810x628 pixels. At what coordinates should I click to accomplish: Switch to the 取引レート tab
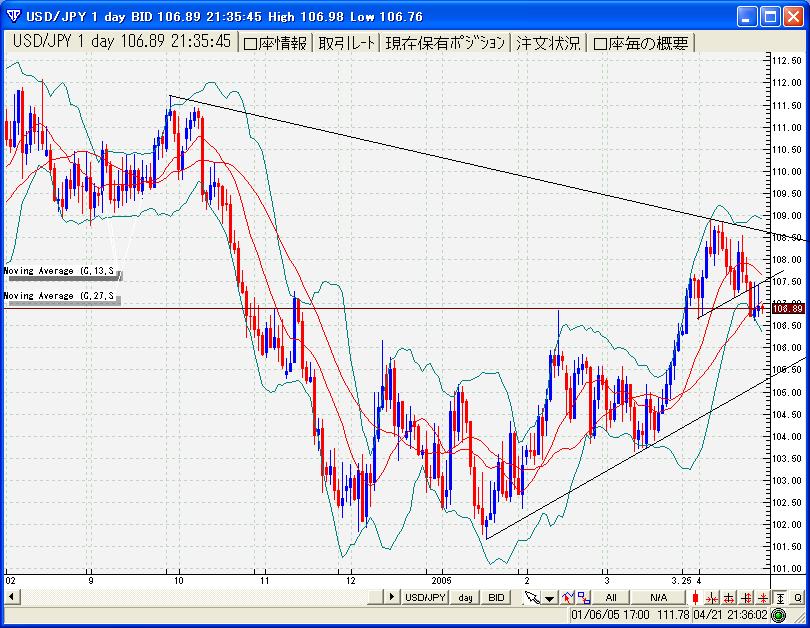346,43
